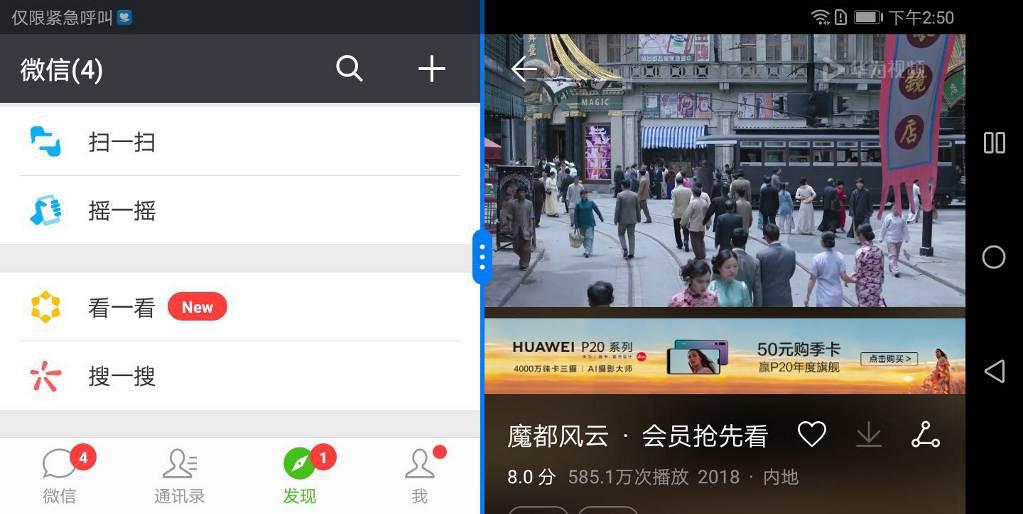Tap the 仅限紧急呼叫 status text

tap(62, 18)
